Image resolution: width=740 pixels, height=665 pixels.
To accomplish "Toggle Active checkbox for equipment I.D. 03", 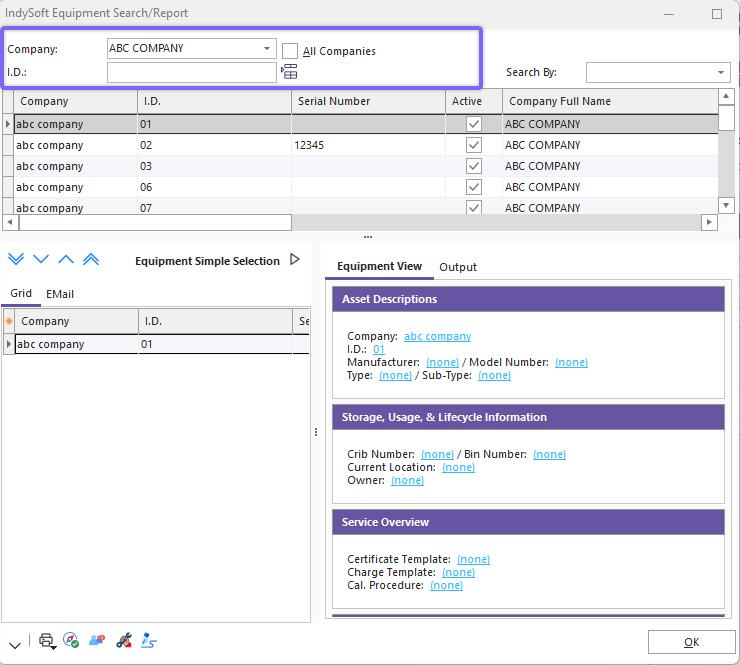I will tap(474, 166).
